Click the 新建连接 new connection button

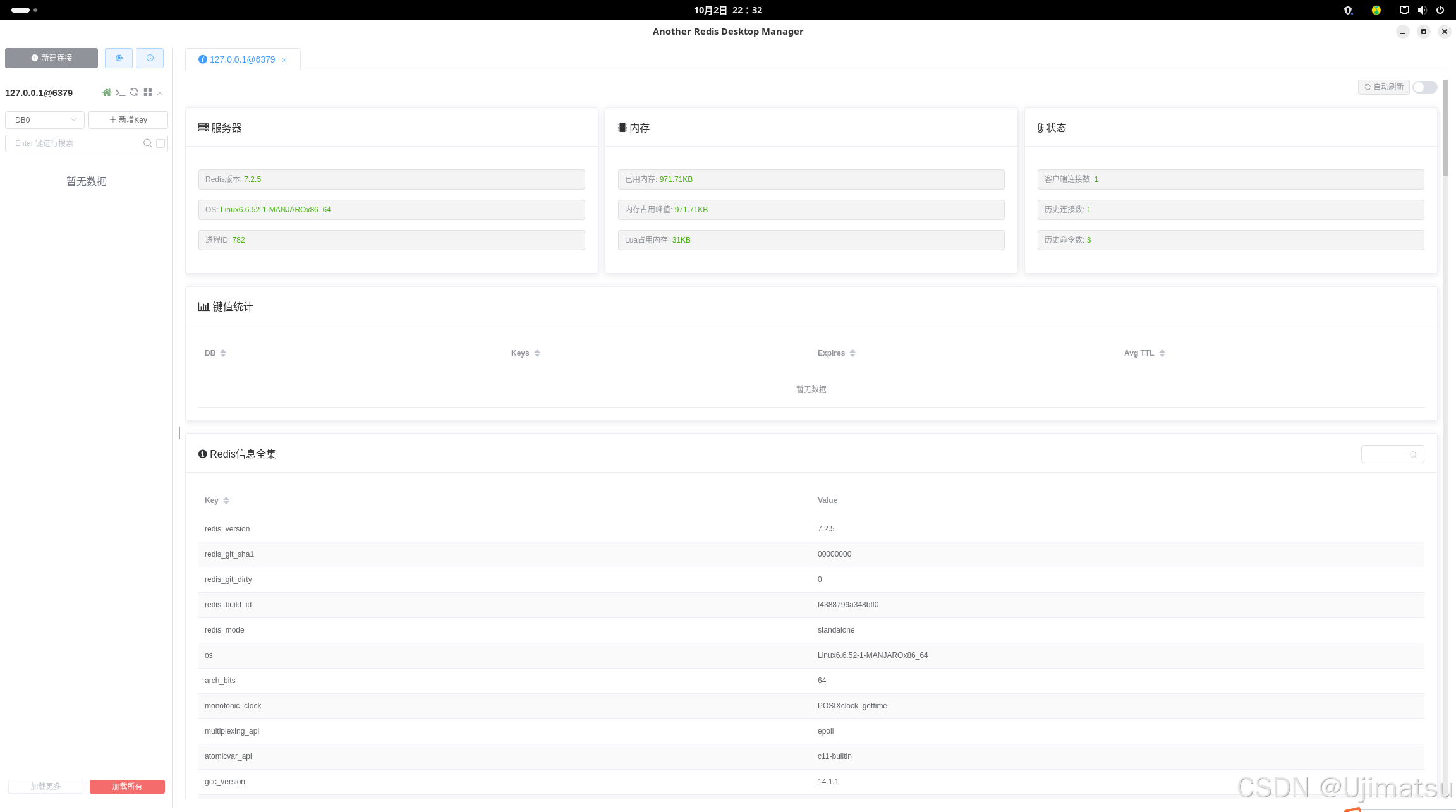coord(51,58)
